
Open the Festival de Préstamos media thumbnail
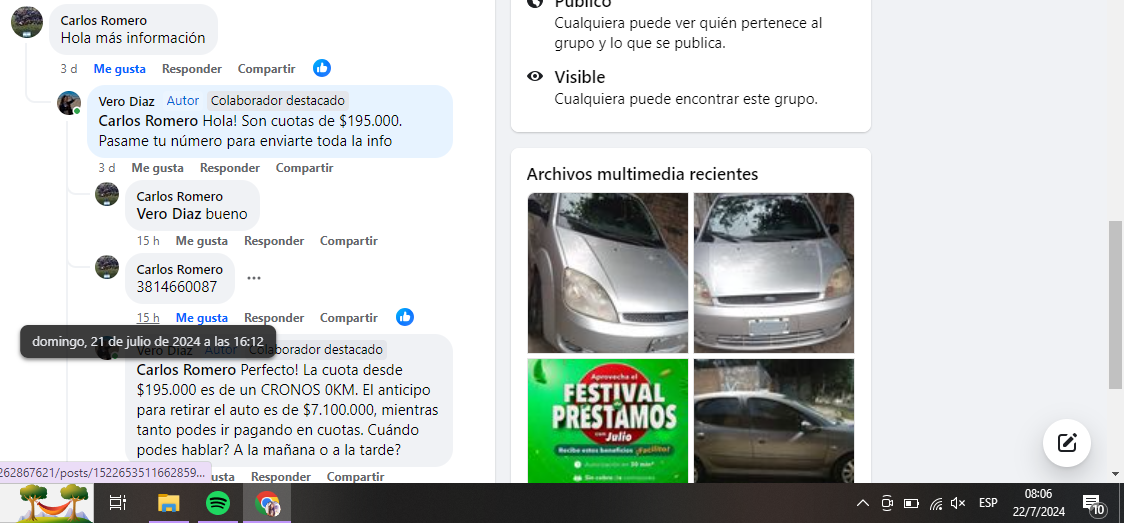[608, 421]
